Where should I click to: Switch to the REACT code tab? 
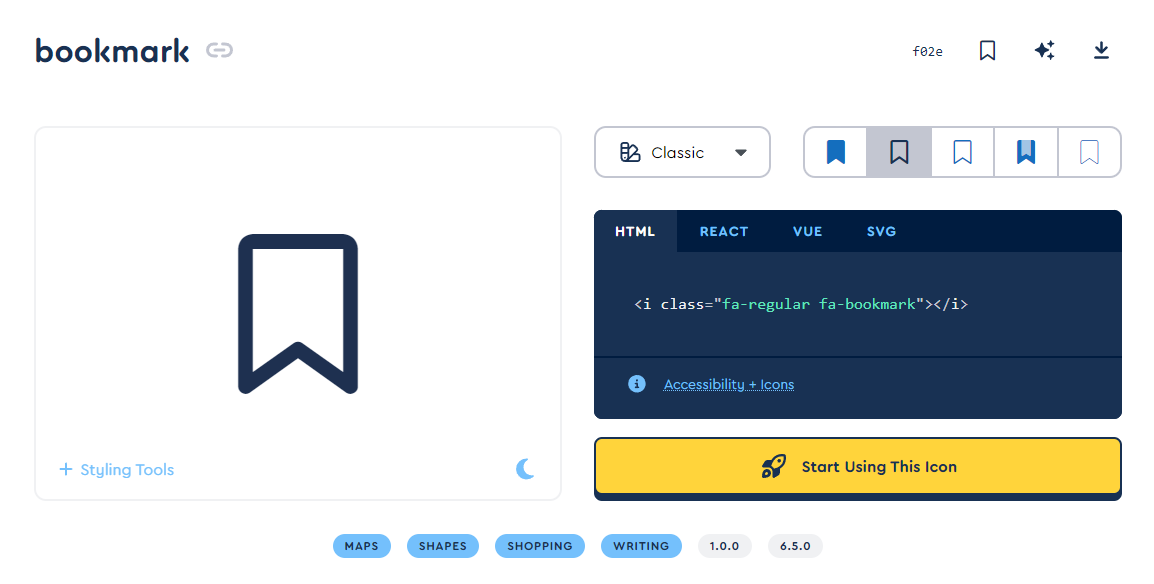[x=723, y=231]
